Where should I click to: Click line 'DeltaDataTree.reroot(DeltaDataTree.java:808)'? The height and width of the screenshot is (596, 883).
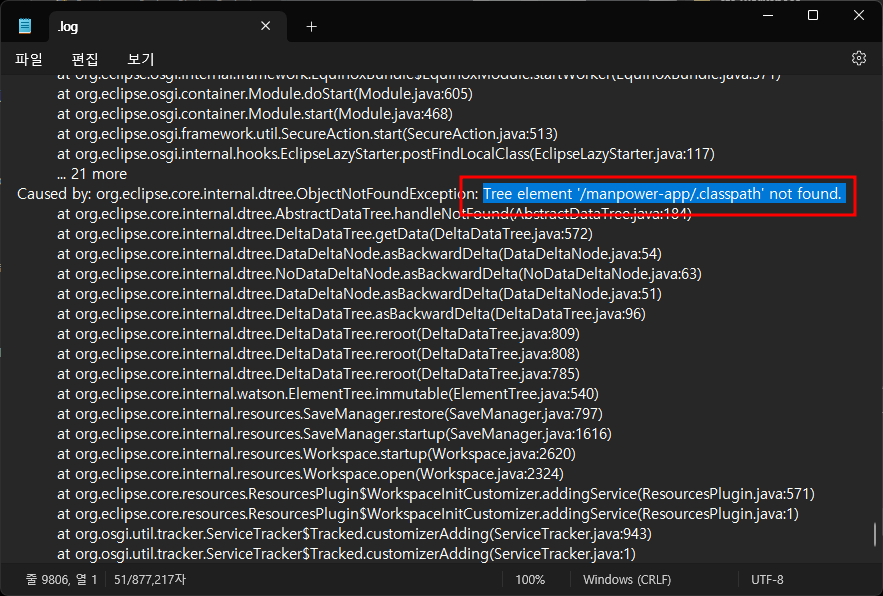pyautogui.click(x=318, y=354)
